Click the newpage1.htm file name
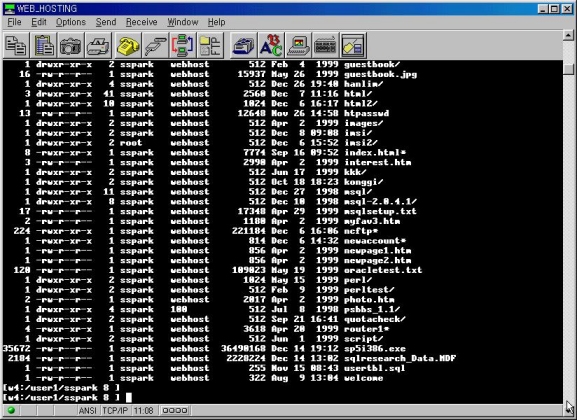 [x=378, y=251]
